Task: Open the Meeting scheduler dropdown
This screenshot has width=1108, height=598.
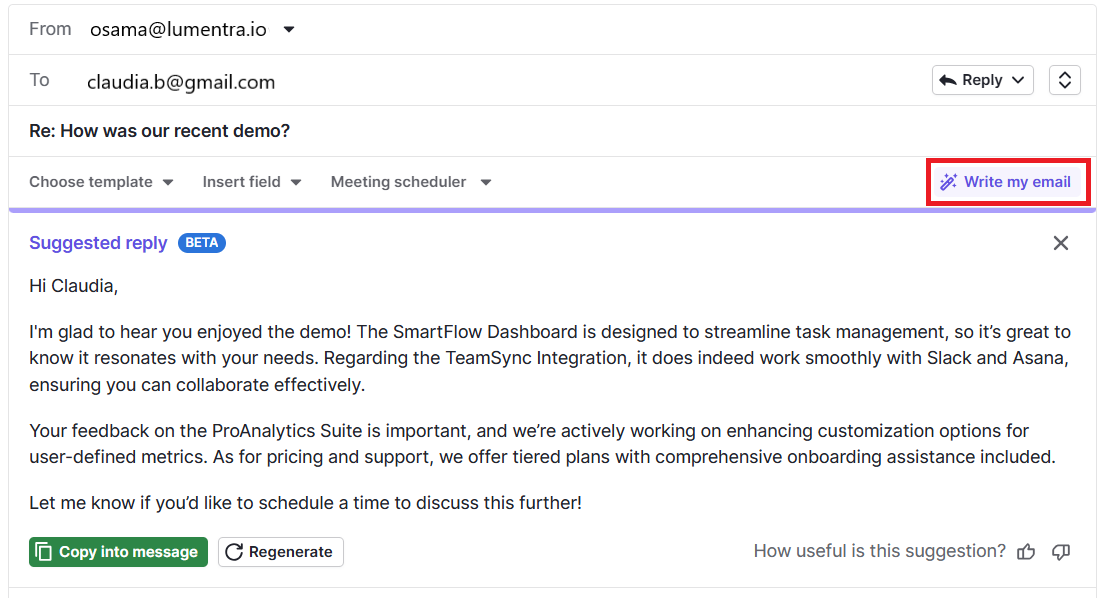Action: [x=410, y=182]
